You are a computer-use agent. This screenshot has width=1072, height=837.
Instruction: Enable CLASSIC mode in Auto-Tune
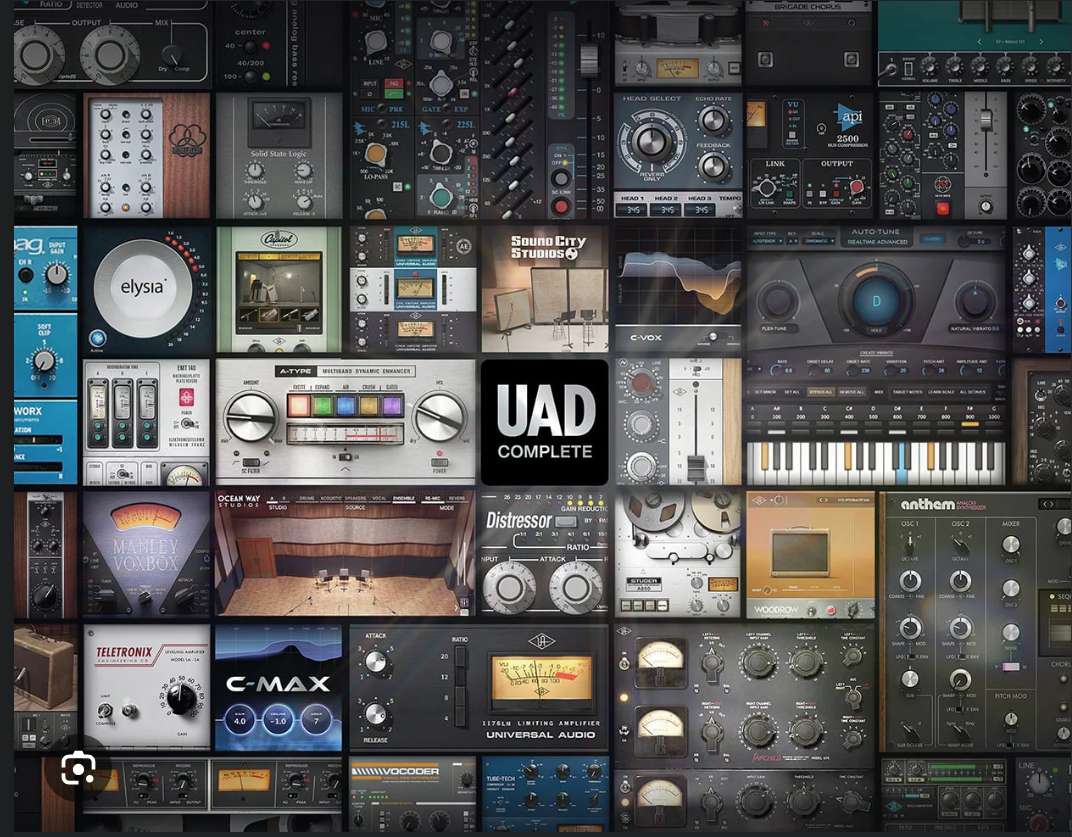[933, 238]
